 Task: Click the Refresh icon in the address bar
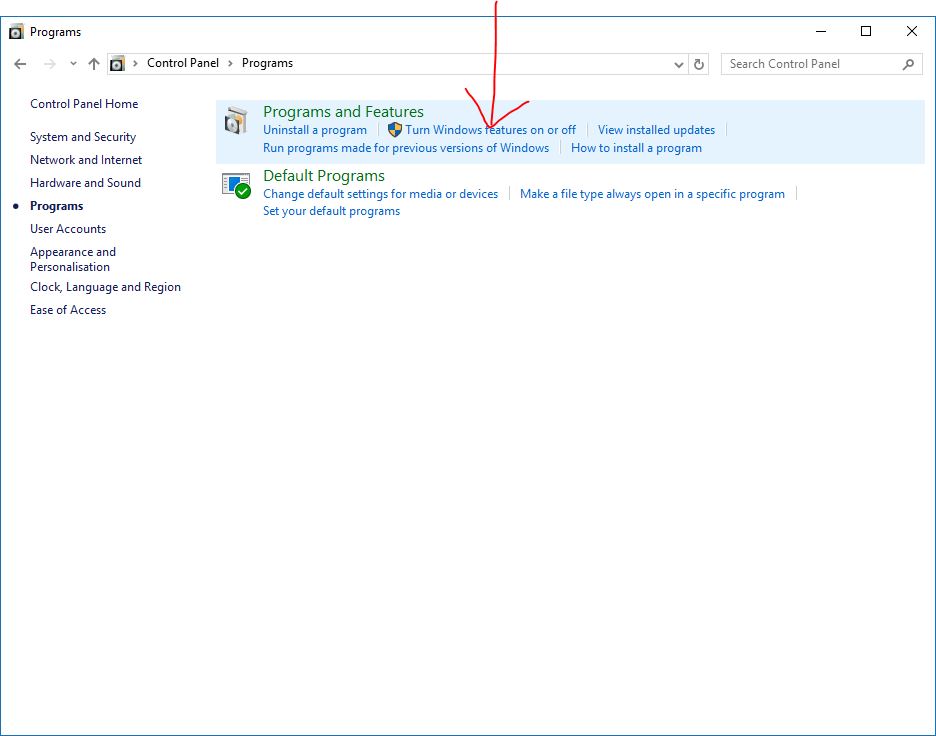[x=697, y=63]
